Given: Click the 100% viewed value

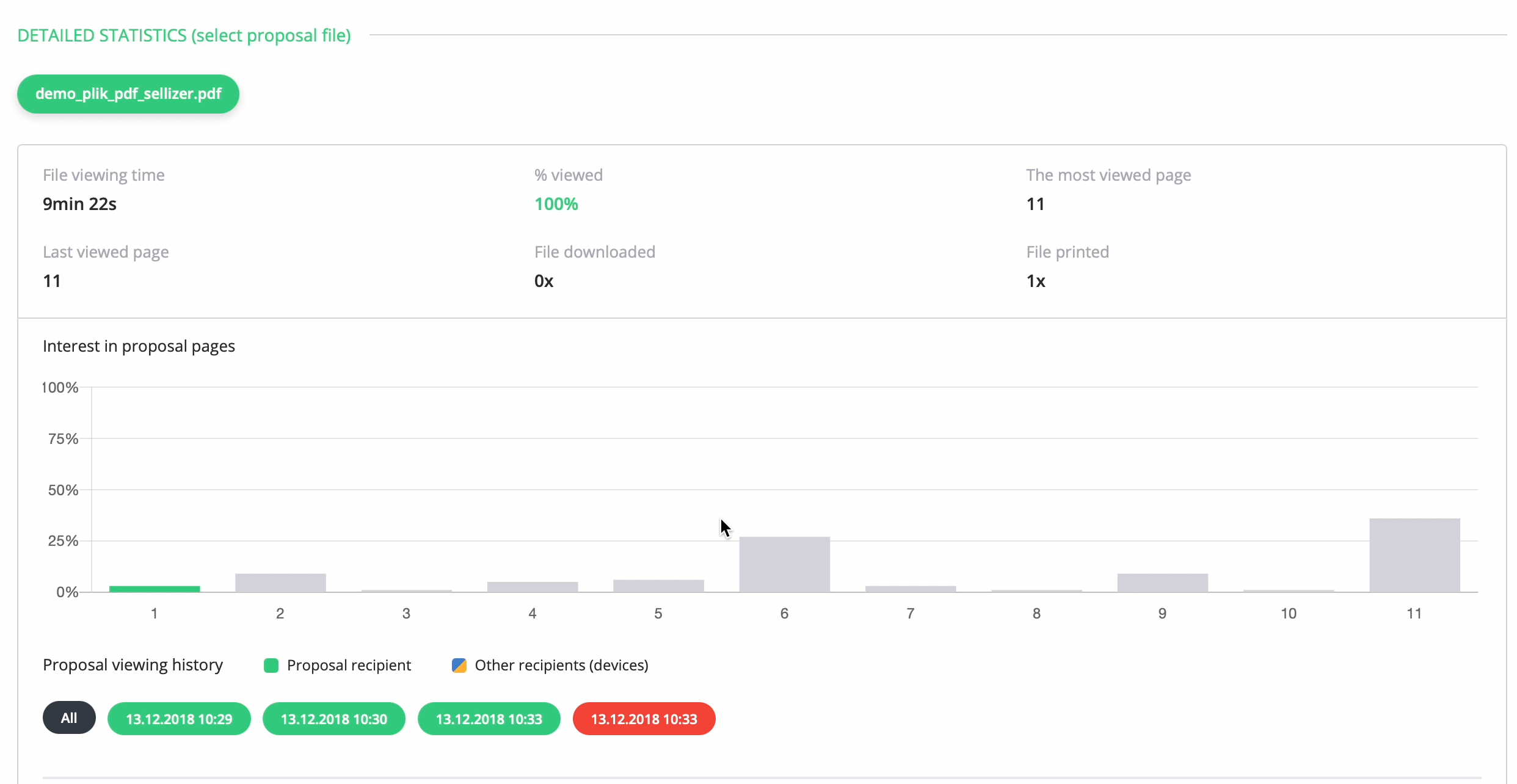Looking at the screenshot, I should pyautogui.click(x=556, y=203).
